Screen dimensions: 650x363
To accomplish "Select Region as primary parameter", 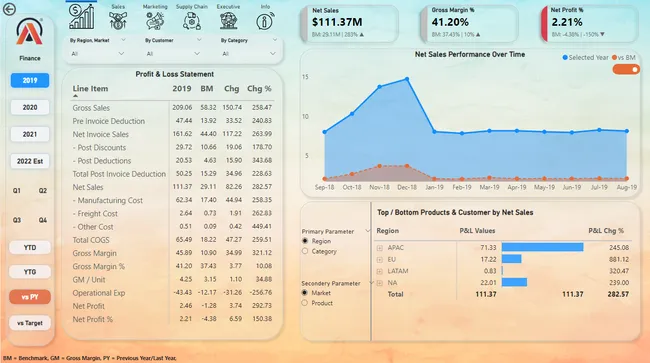I will [x=305, y=241].
